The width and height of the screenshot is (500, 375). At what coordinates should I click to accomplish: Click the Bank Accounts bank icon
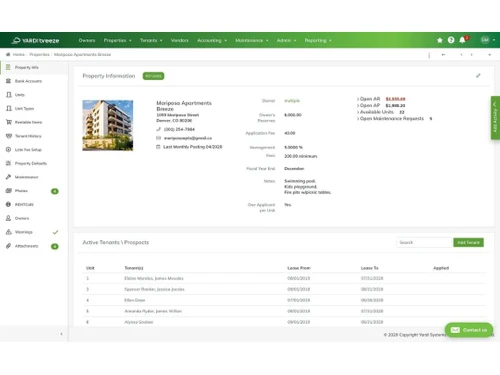[8, 81]
